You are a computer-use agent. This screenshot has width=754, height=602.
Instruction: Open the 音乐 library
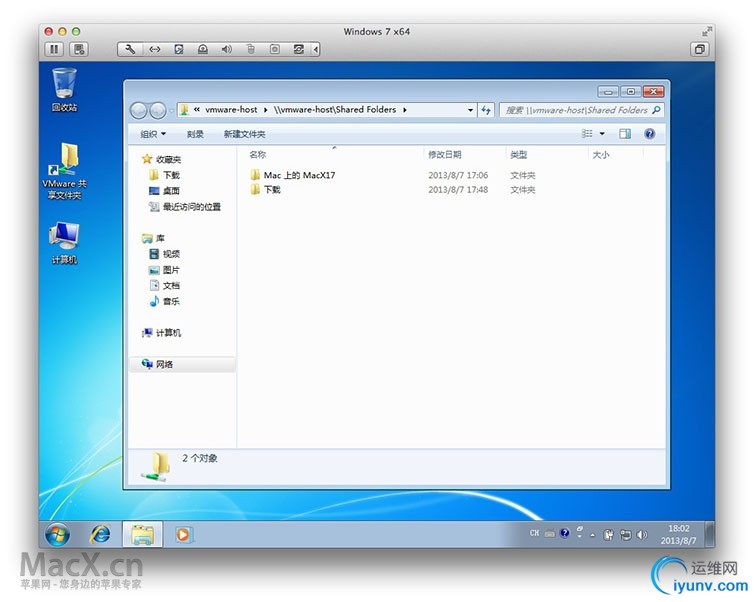[x=164, y=301]
